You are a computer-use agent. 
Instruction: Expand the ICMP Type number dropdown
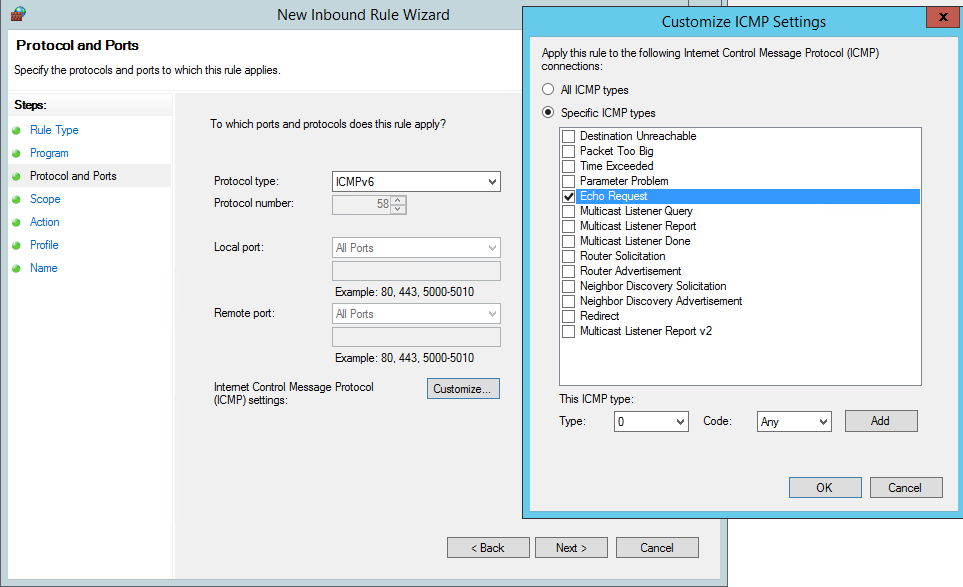[651, 422]
